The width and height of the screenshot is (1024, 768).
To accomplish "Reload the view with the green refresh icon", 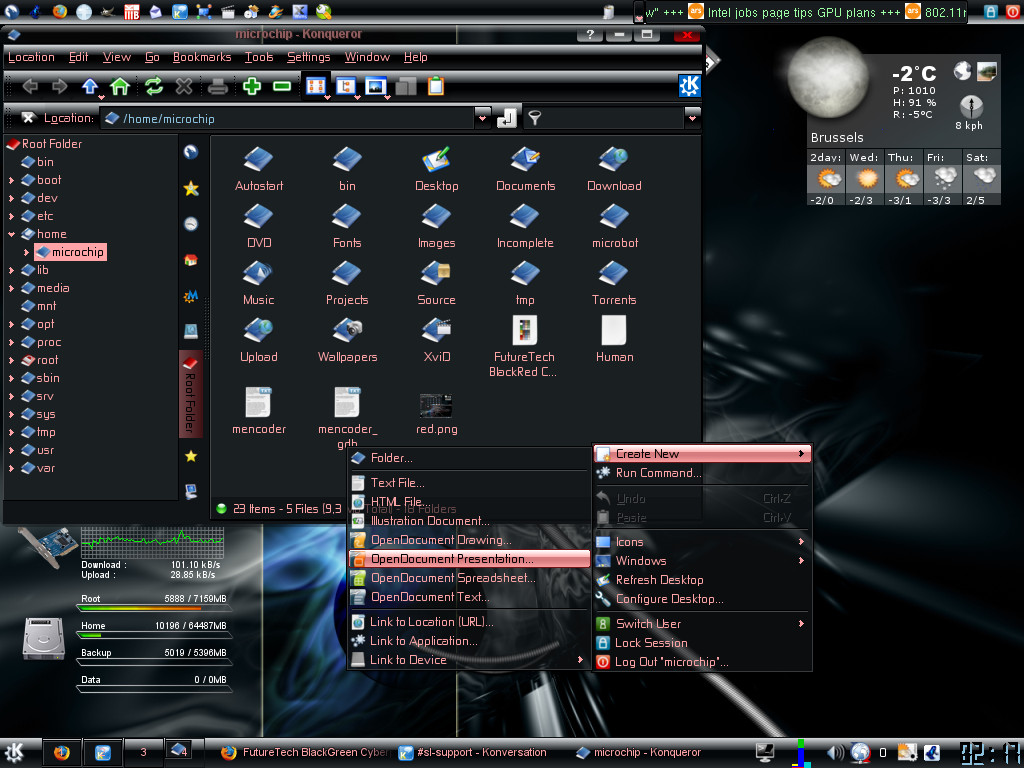I will (154, 86).
